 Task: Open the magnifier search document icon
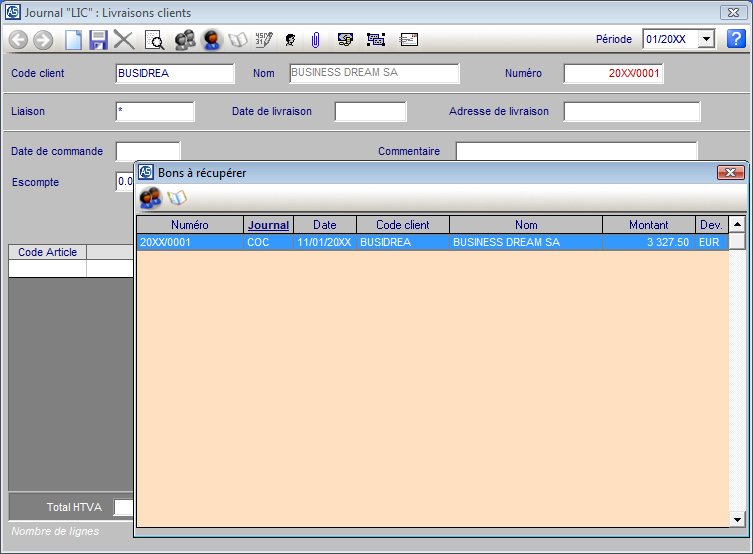[x=155, y=40]
